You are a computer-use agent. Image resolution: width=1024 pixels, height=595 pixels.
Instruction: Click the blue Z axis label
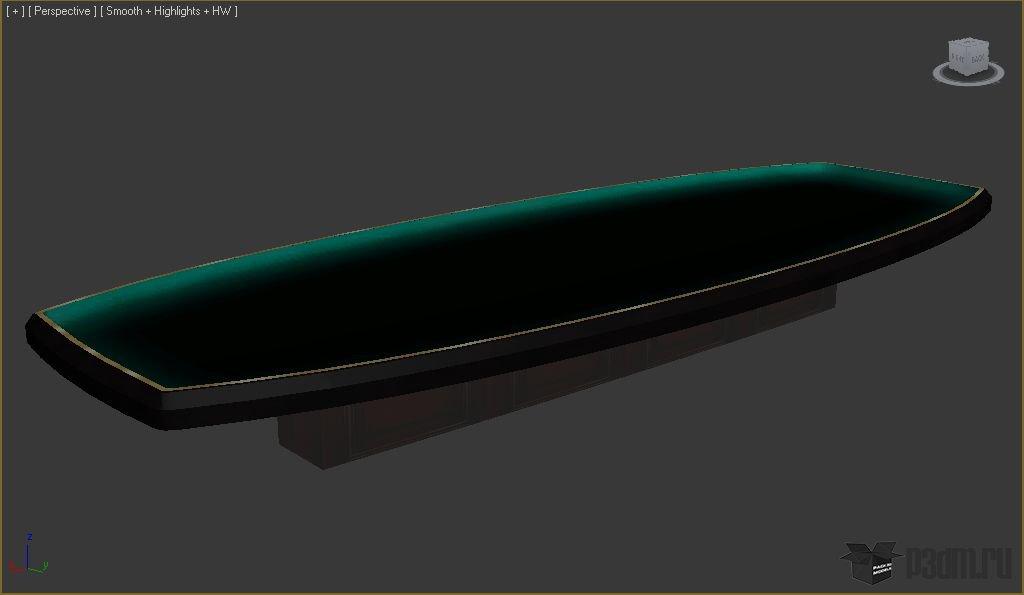click(30, 537)
